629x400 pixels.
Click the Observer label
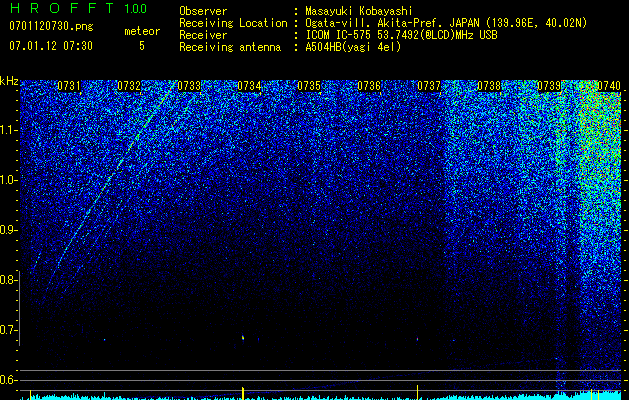point(203,12)
